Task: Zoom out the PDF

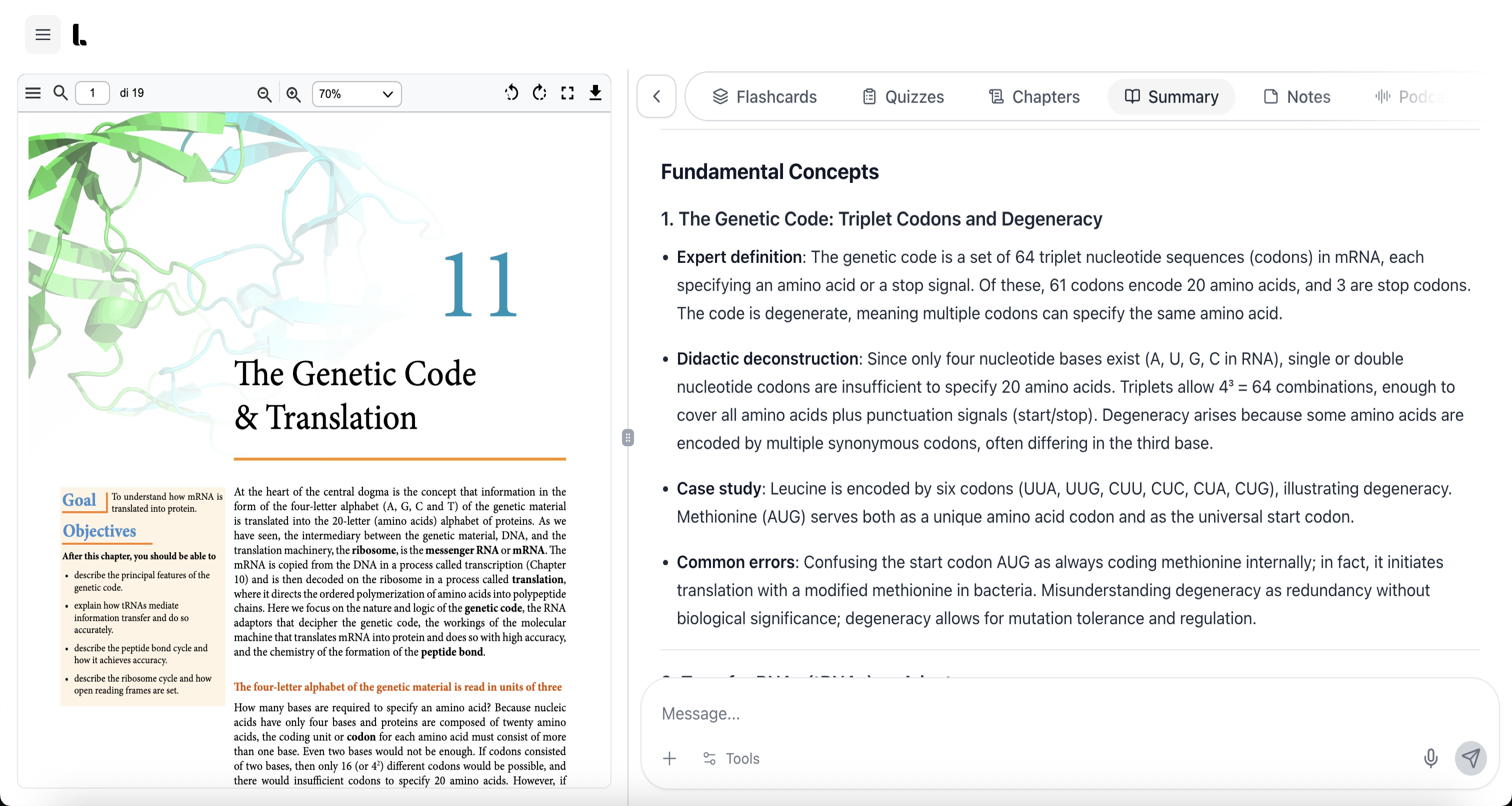Action: (x=264, y=94)
